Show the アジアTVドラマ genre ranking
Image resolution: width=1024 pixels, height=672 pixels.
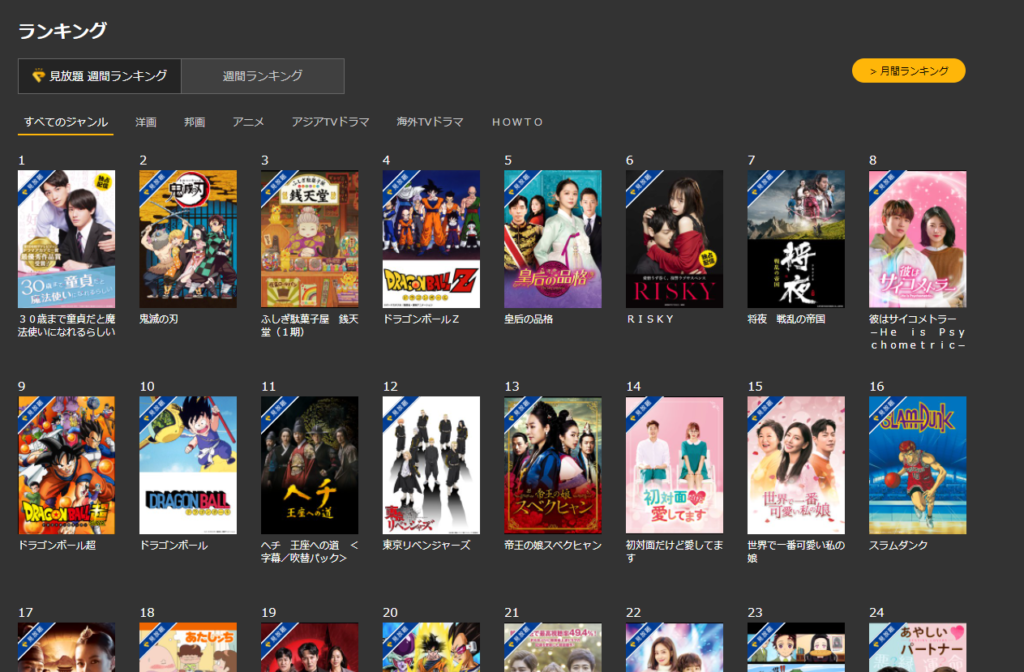pyautogui.click(x=330, y=122)
